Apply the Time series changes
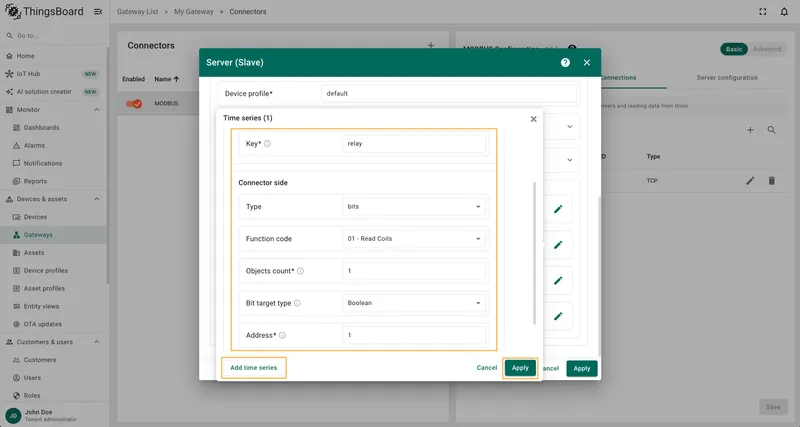 [x=520, y=368]
